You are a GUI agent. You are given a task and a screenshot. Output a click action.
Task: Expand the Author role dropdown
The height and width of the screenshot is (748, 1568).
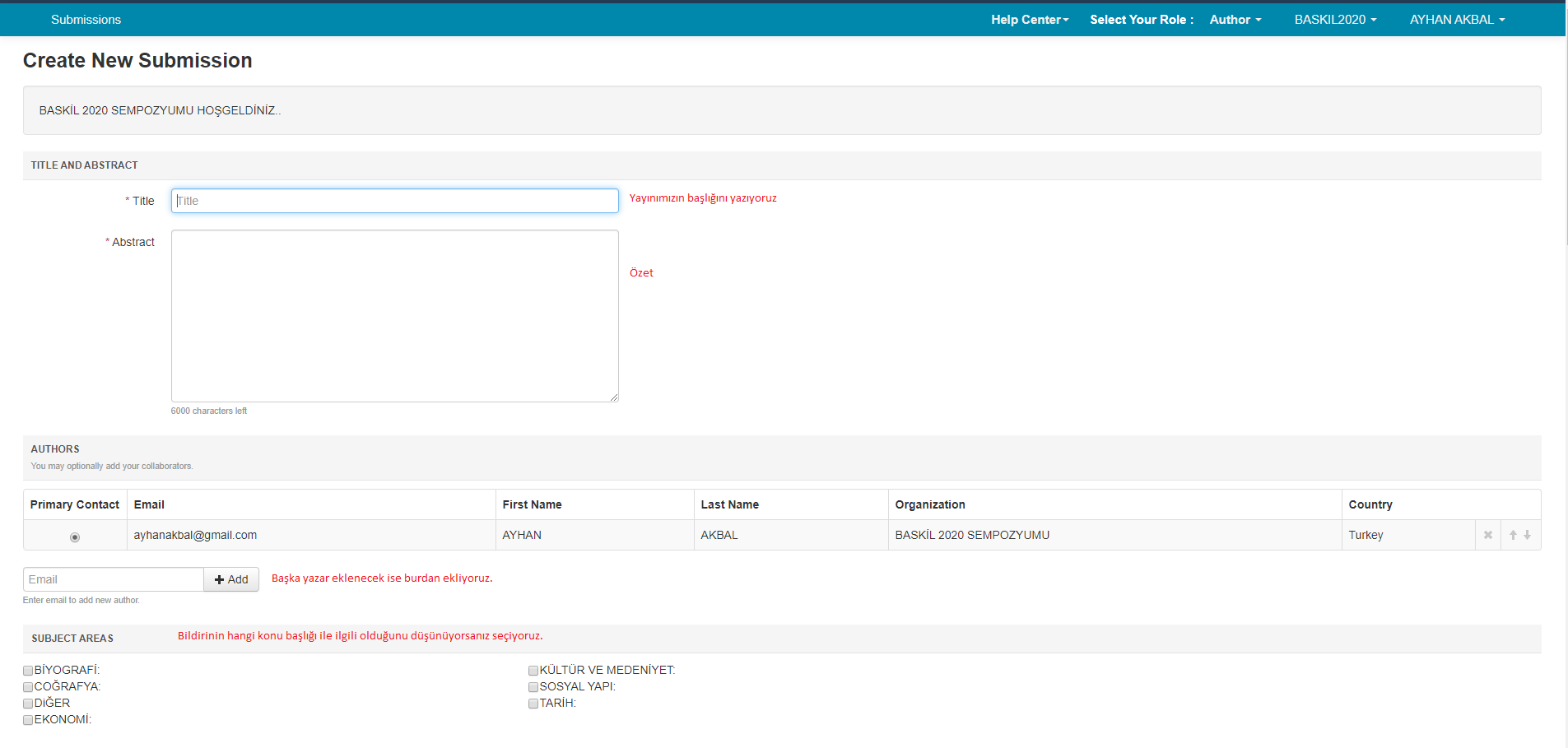pos(1235,20)
